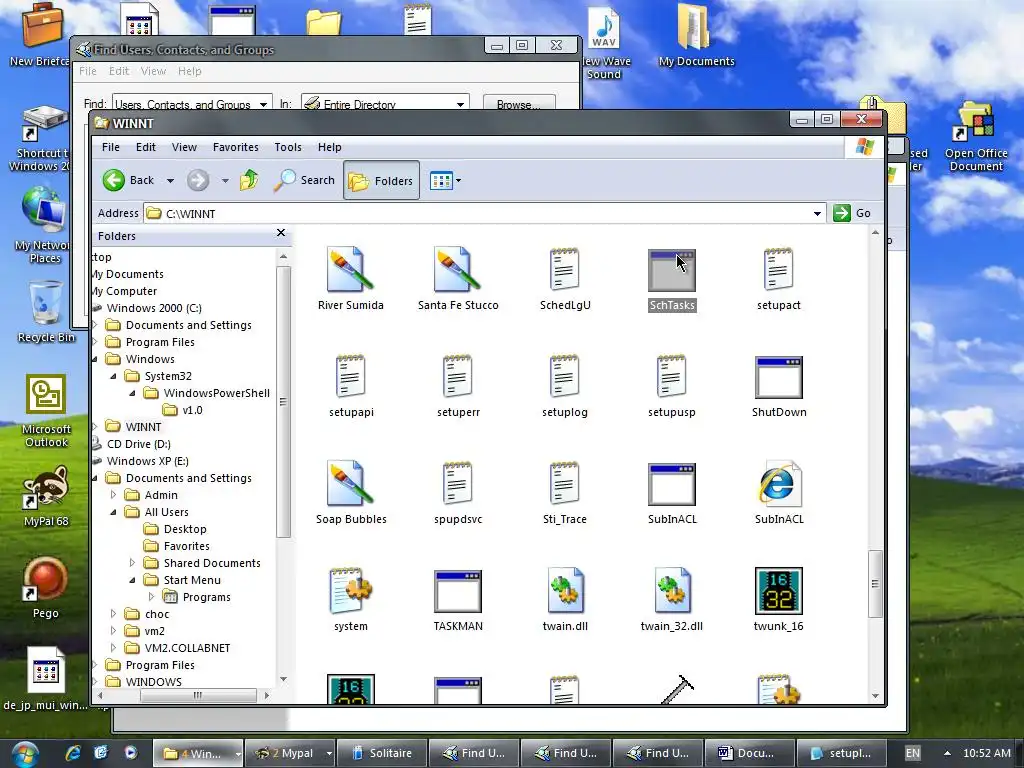
Task: Select VM2.COLLABNET folder in tree
Action: click(187, 648)
